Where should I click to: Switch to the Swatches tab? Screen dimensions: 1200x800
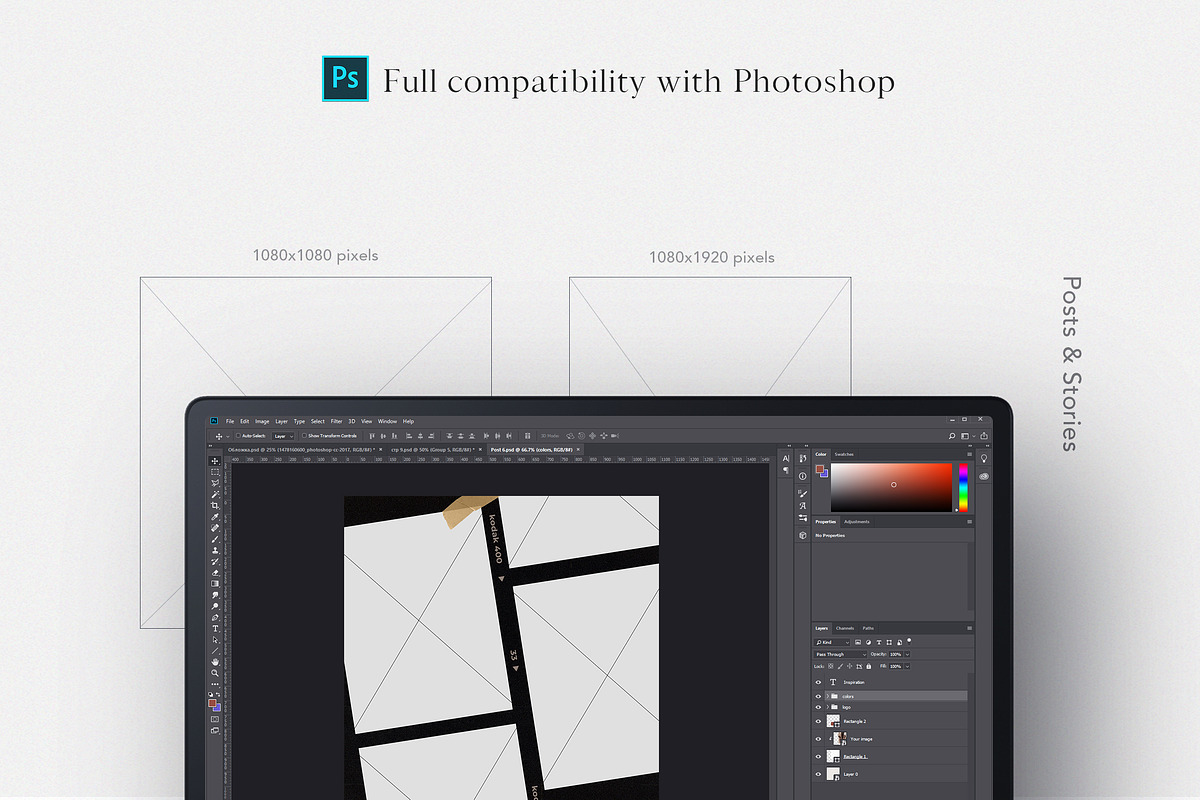tap(844, 454)
